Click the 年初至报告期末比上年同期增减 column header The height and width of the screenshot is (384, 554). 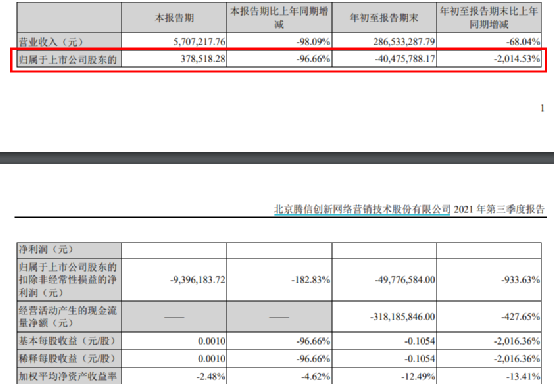[489, 18]
